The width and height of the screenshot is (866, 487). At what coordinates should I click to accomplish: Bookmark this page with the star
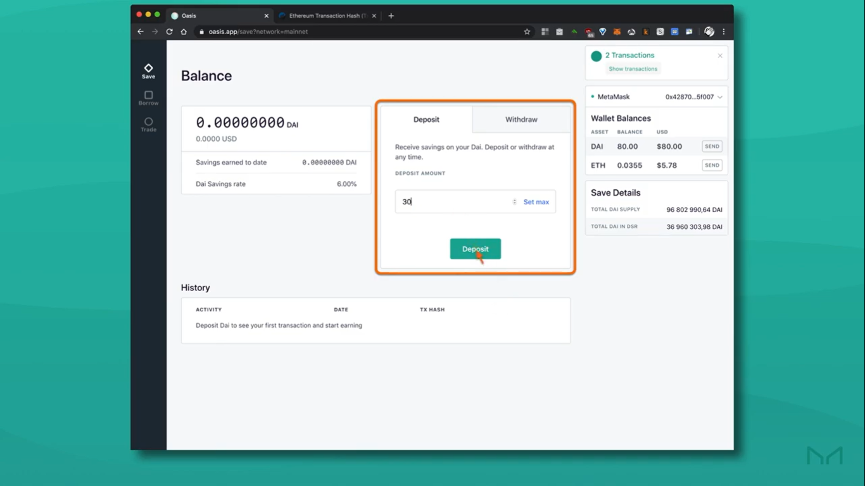pos(527,31)
